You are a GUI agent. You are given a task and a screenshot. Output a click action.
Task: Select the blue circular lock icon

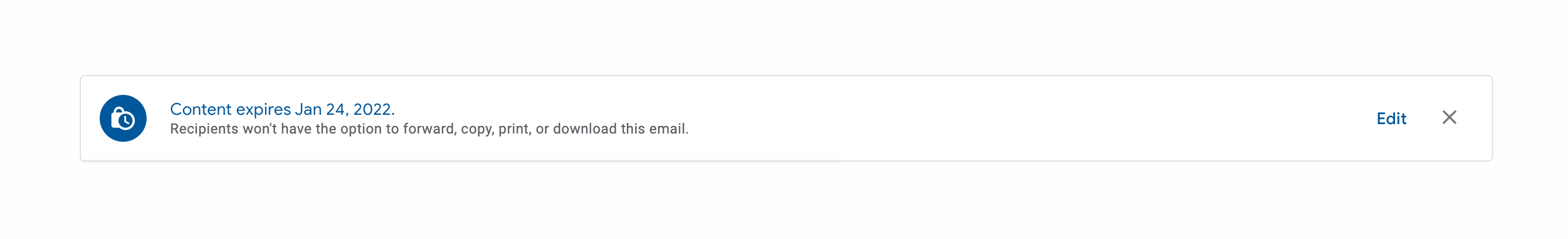[x=123, y=118]
